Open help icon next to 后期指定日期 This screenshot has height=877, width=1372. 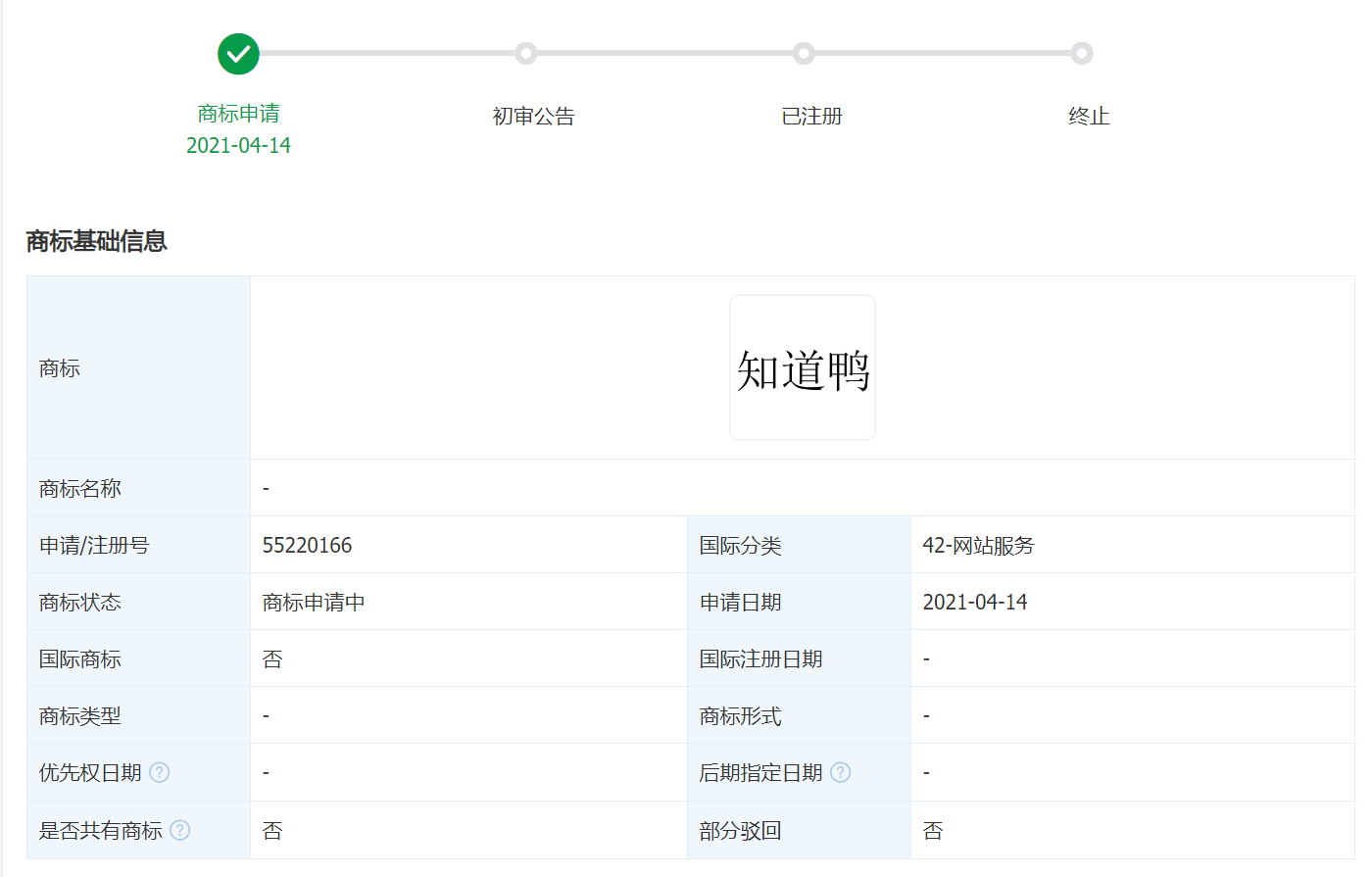pyautogui.click(x=840, y=772)
